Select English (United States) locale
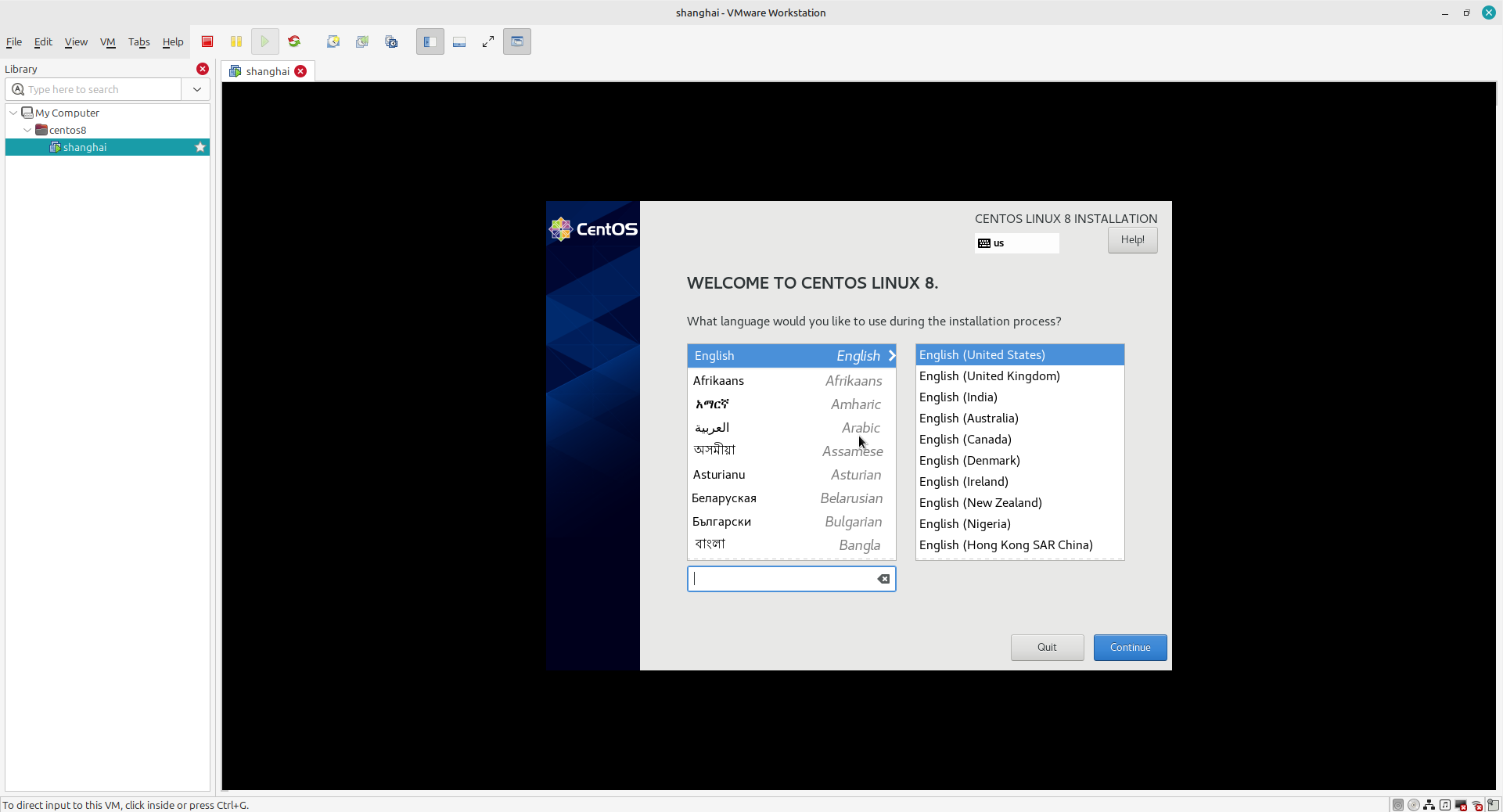The width and height of the screenshot is (1503, 812). [x=1019, y=355]
